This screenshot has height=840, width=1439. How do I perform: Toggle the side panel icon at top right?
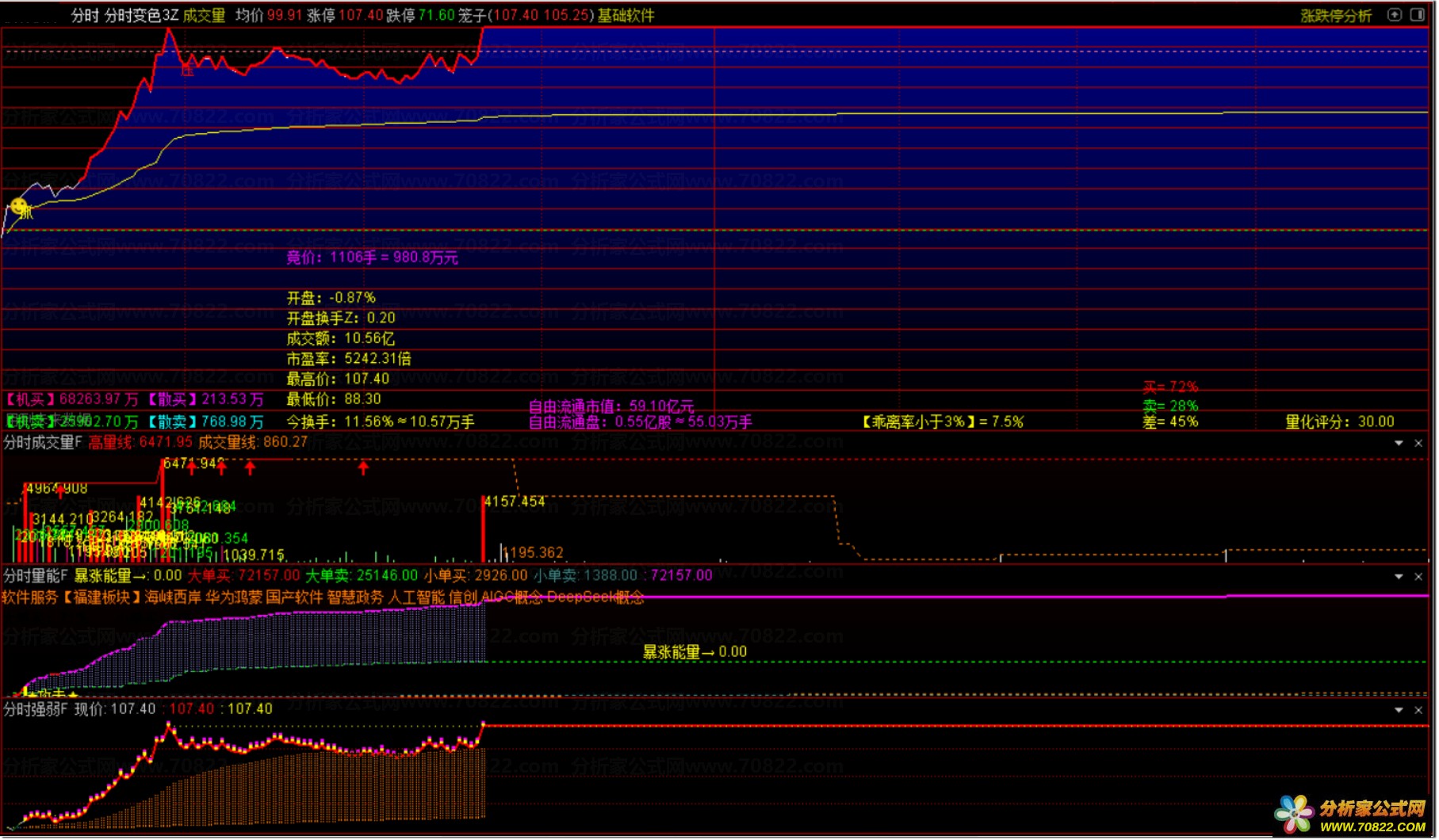pyautogui.click(x=1417, y=14)
